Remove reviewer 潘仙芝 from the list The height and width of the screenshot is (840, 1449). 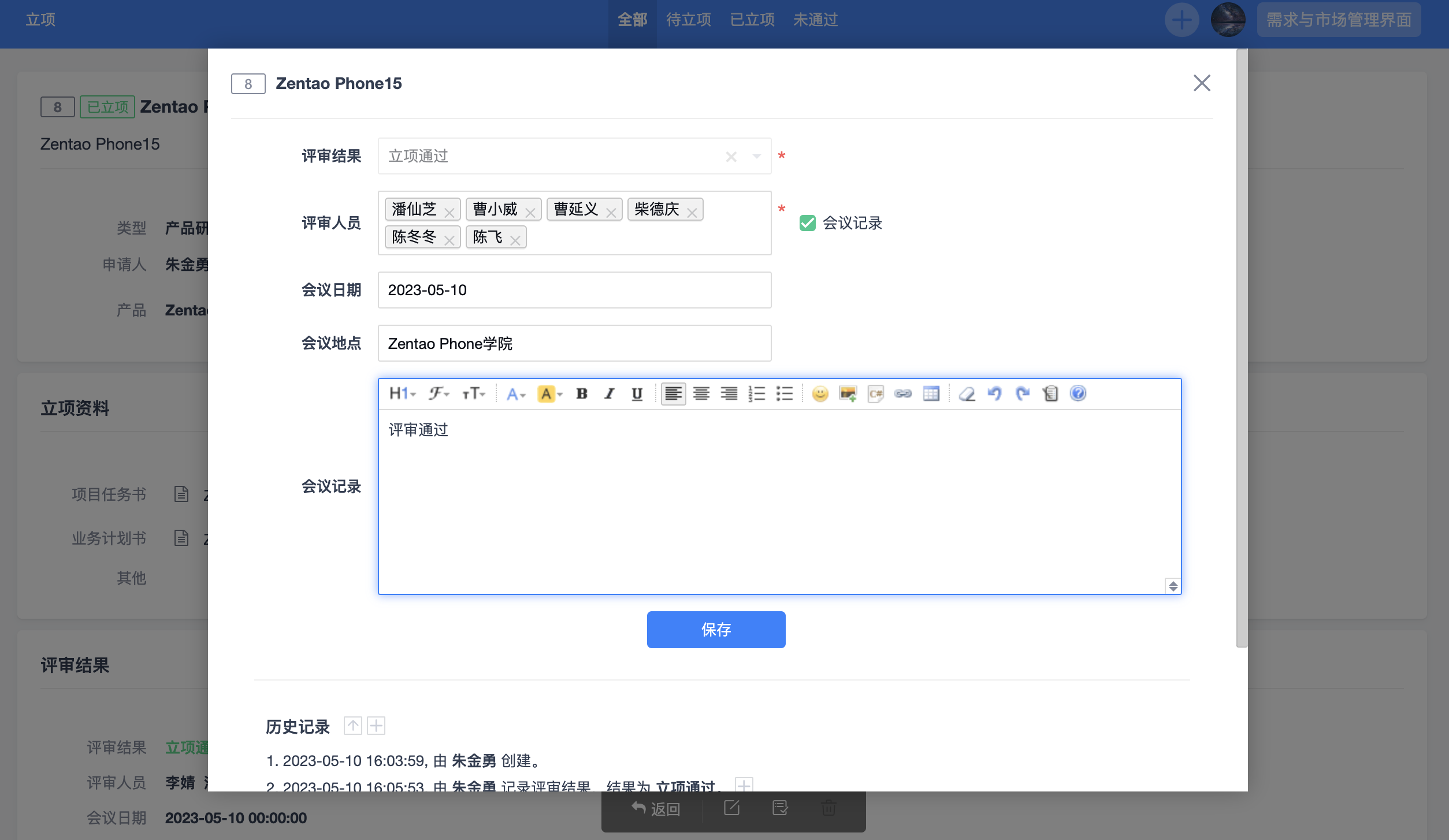pyautogui.click(x=449, y=213)
